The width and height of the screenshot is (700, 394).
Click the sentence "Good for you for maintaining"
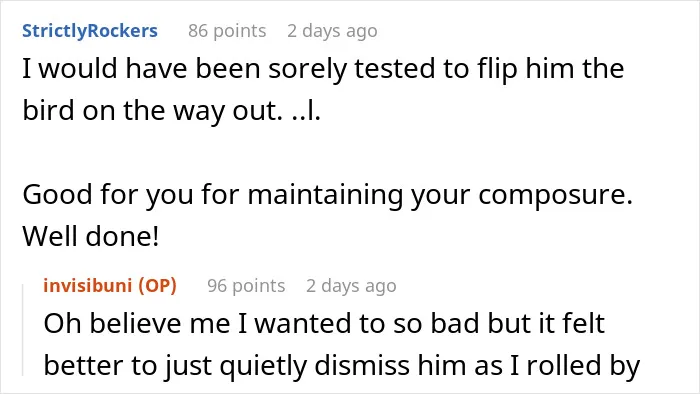click(x=328, y=195)
